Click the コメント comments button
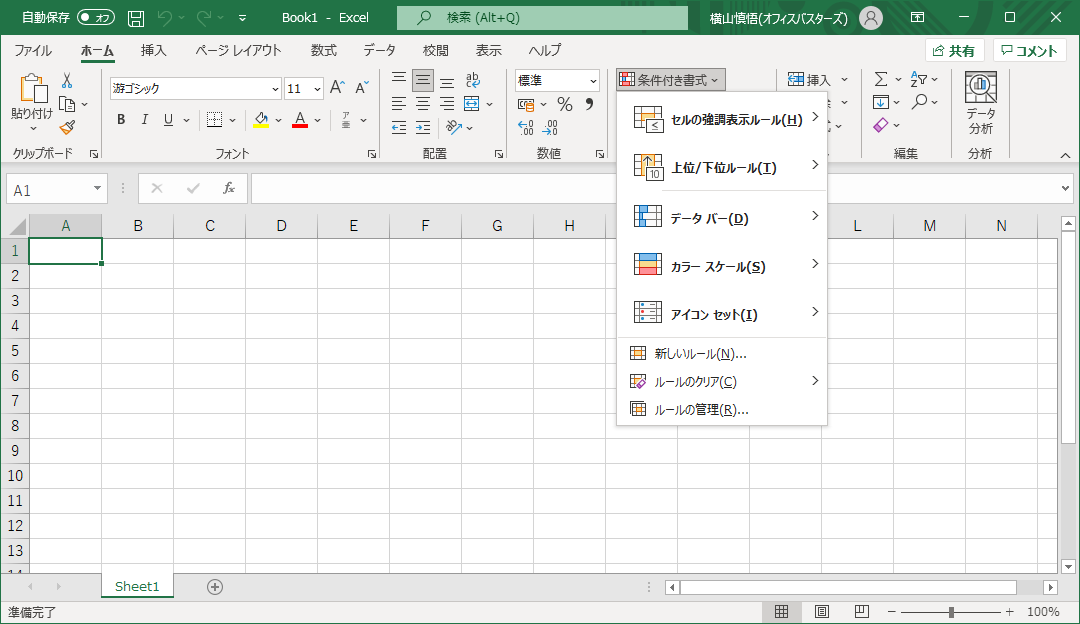Screen dimensions: 1080x624 tap(1029, 51)
